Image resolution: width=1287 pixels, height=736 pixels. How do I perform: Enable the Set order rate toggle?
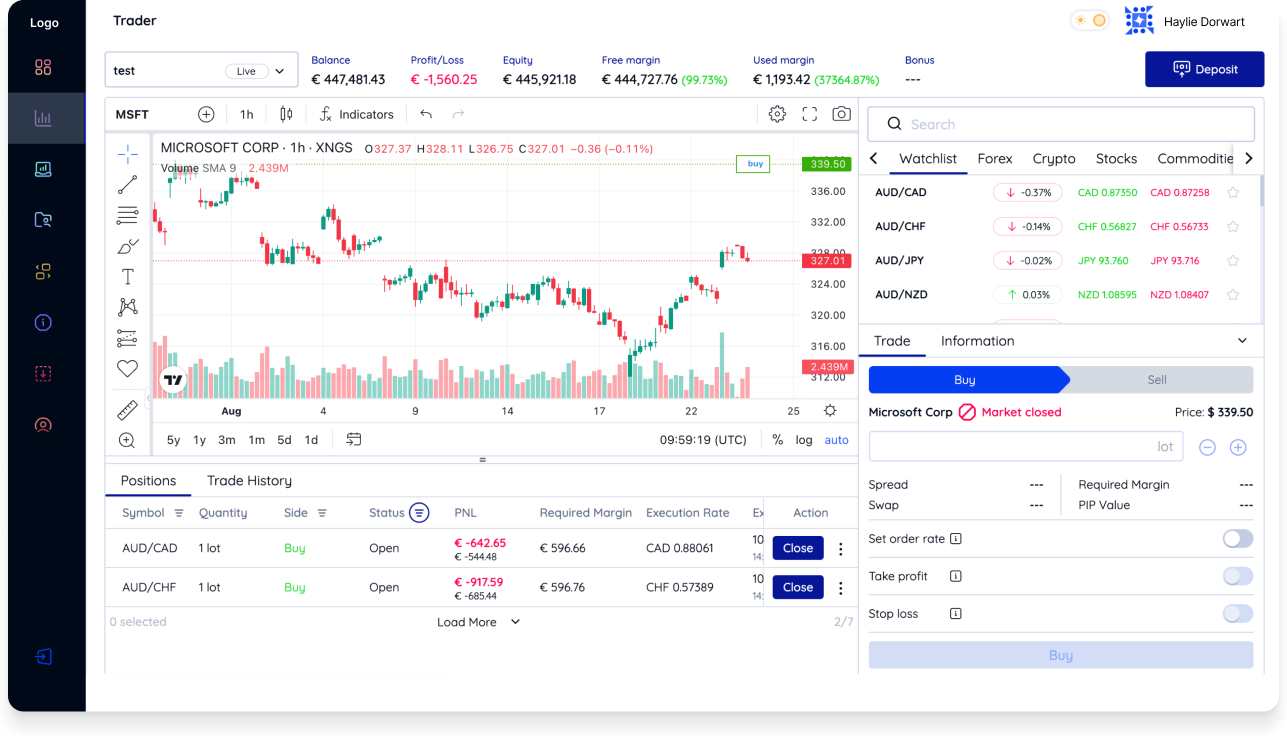click(x=1237, y=539)
